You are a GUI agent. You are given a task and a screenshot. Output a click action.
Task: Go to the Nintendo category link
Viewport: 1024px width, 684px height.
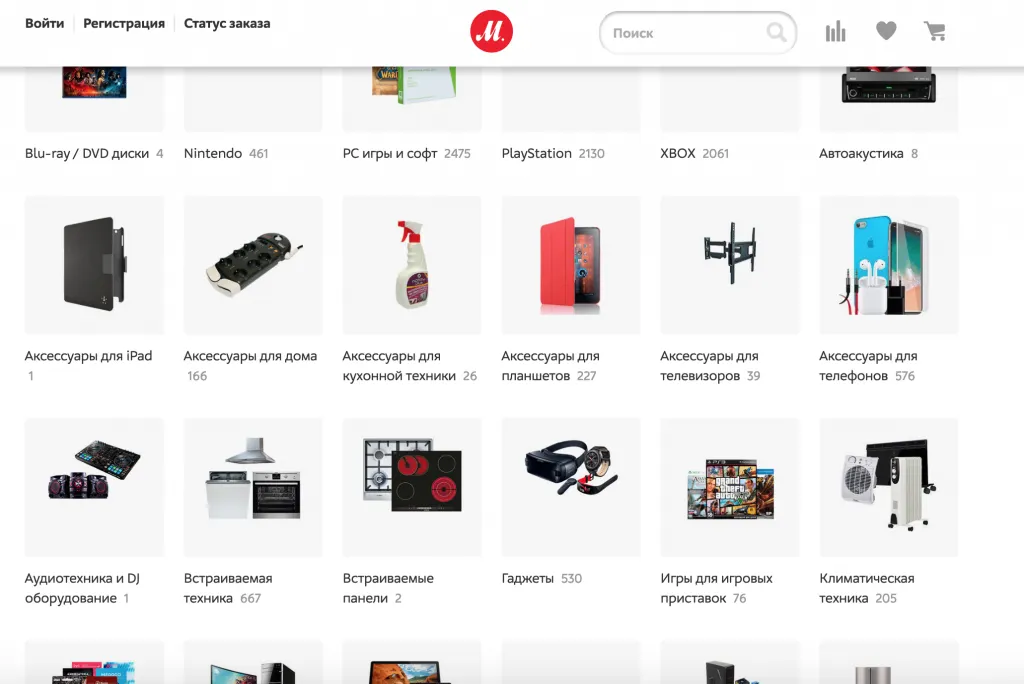[x=213, y=153]
